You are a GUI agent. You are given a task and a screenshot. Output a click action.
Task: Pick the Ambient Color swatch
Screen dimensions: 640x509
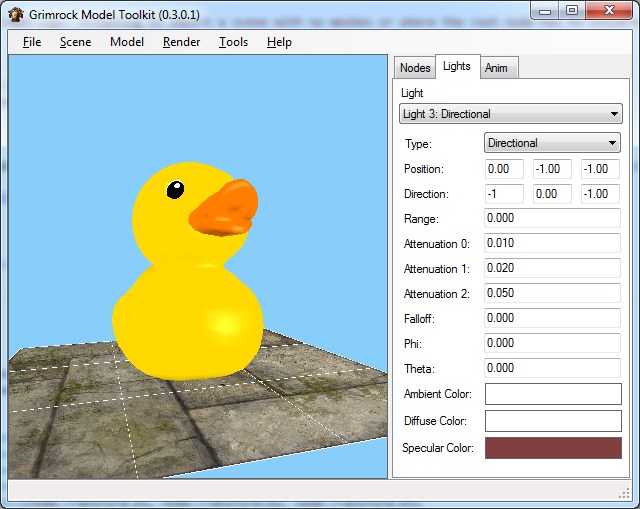tap(553, 394)
